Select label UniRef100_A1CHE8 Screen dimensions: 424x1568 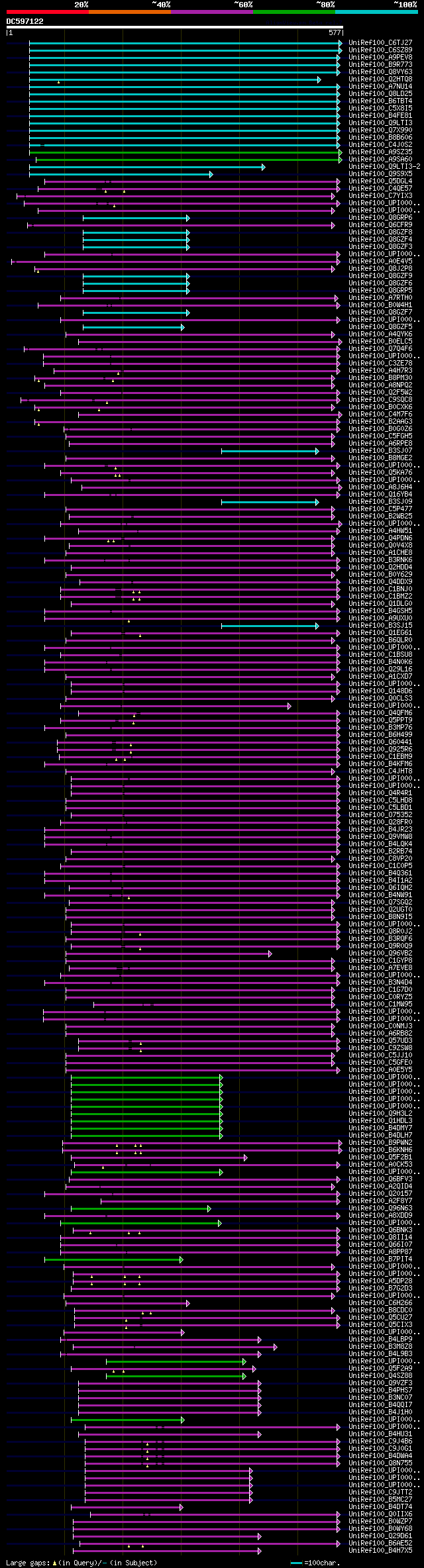point(380,552)
